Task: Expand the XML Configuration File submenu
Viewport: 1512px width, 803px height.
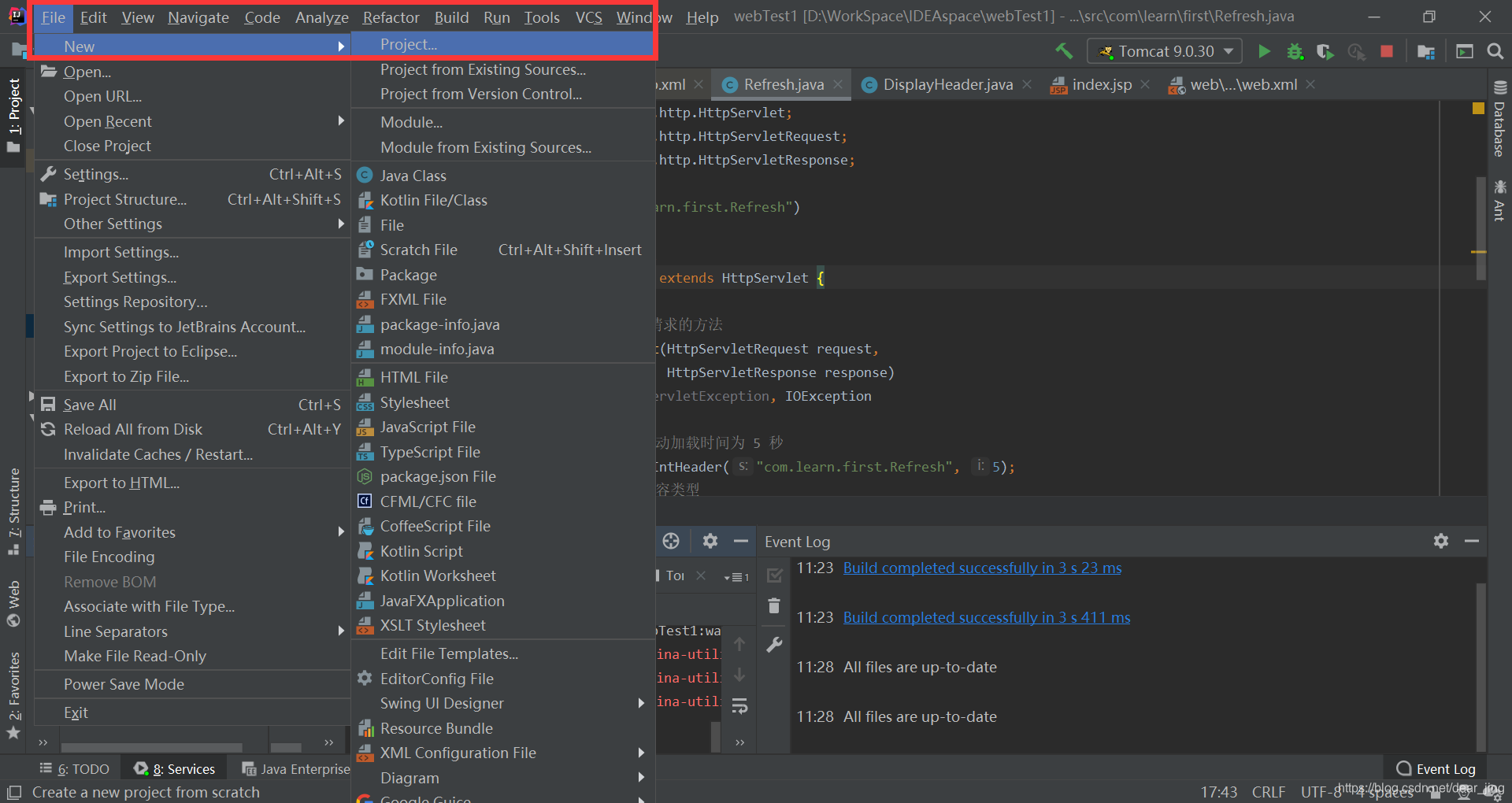Action: [x=503, y=753]
